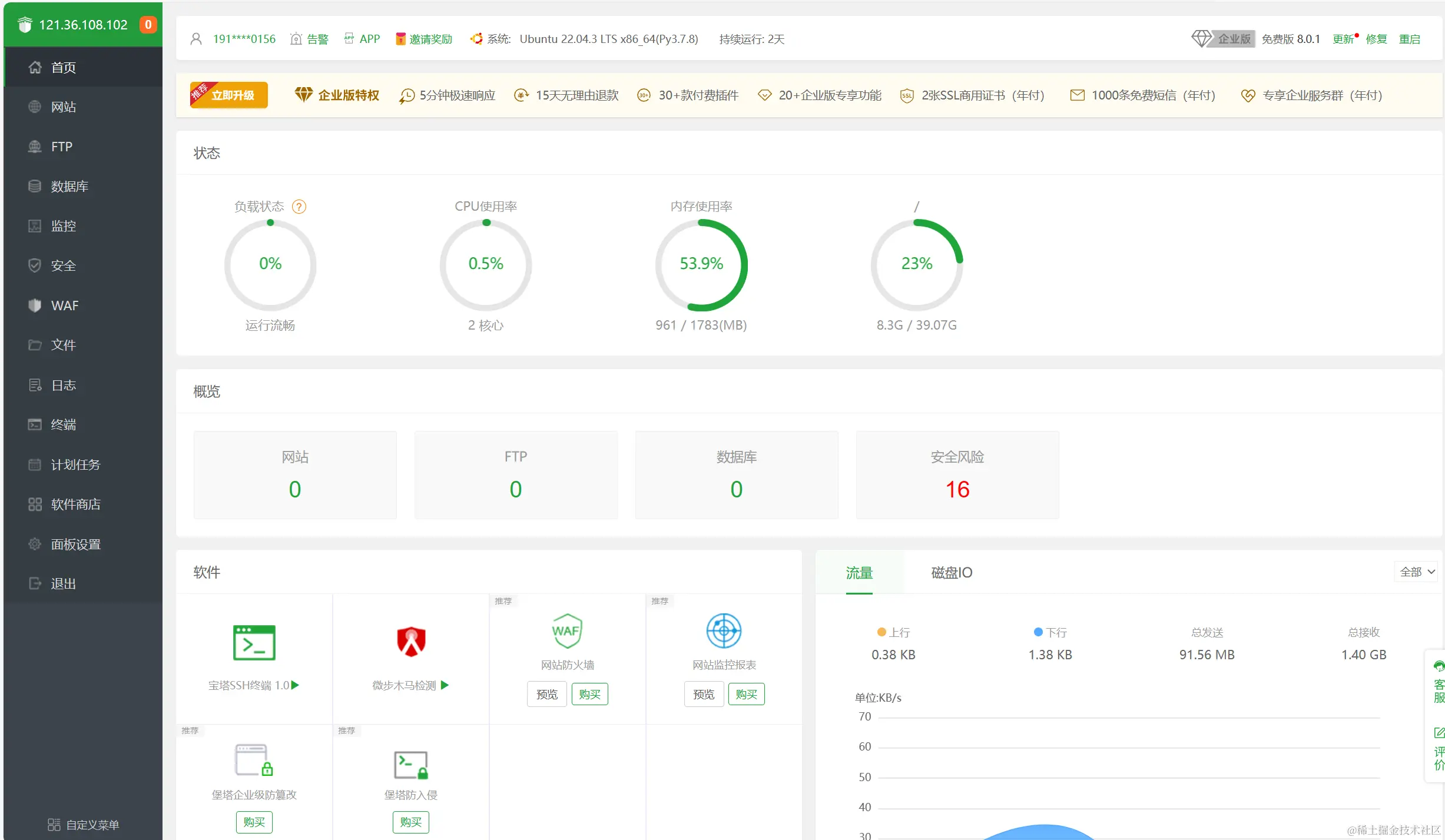Screen dimensions: 1445x840
Task: Click 预览 under 网站监控报表
Action: coord(704,694)
